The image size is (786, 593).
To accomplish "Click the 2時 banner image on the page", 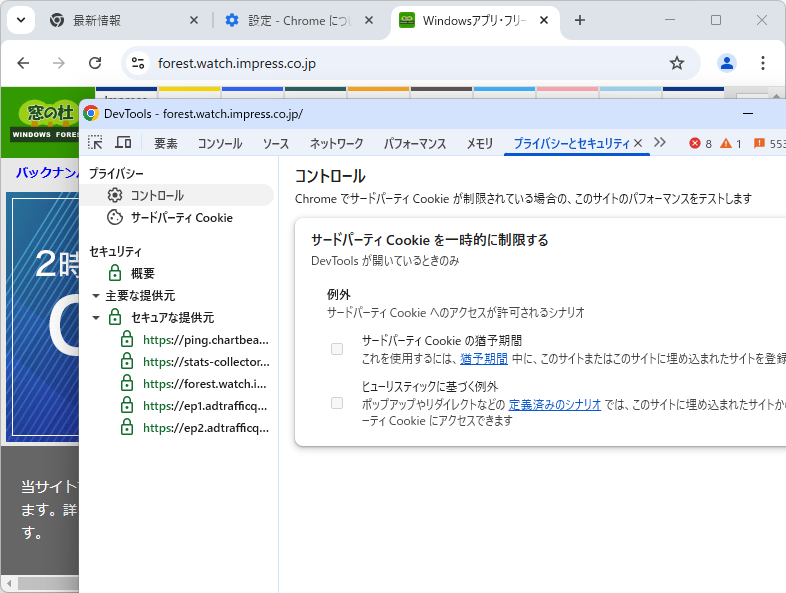I will [45, 318].
